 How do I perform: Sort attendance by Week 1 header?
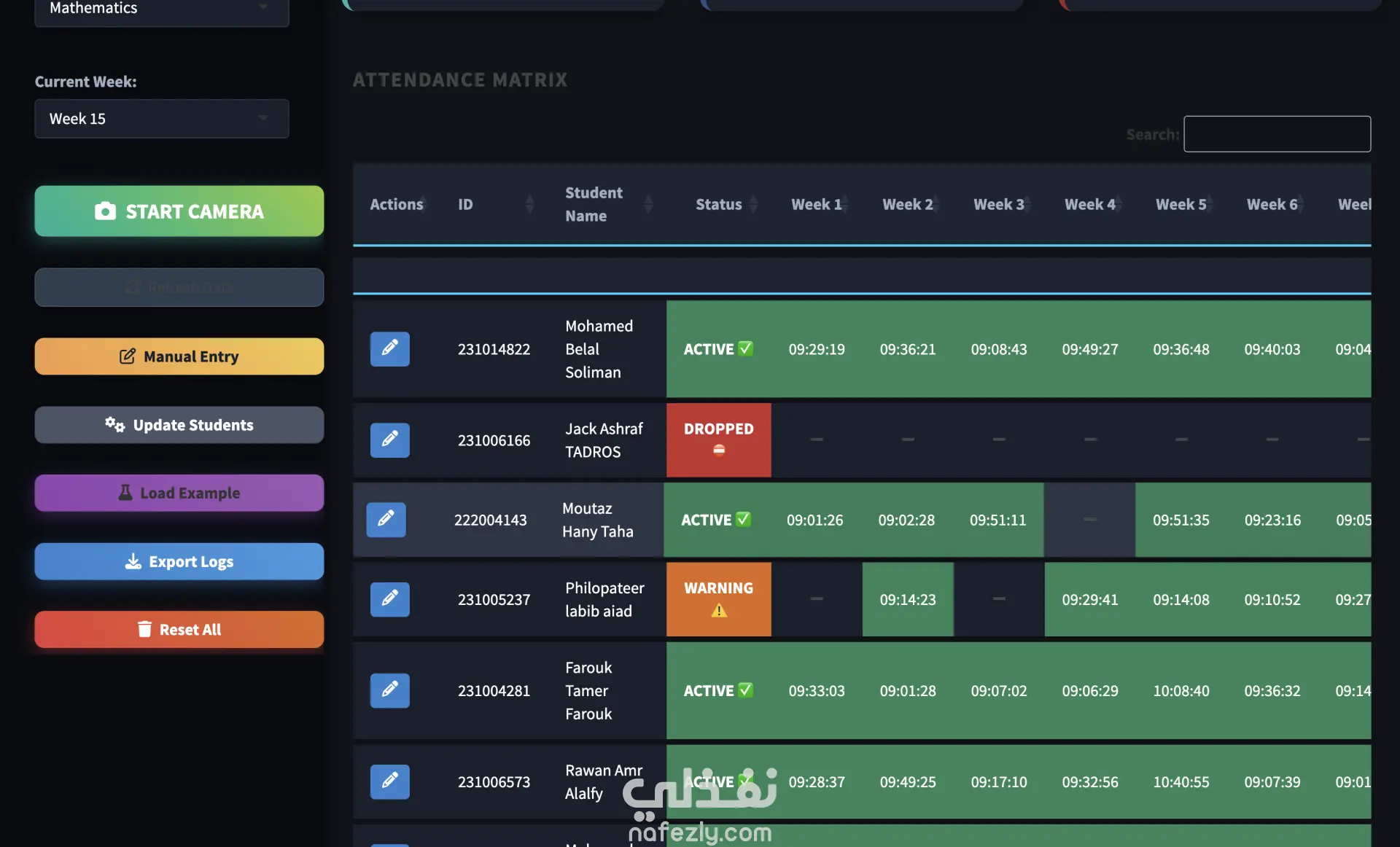pyautogui.click(x=816, y=204)
